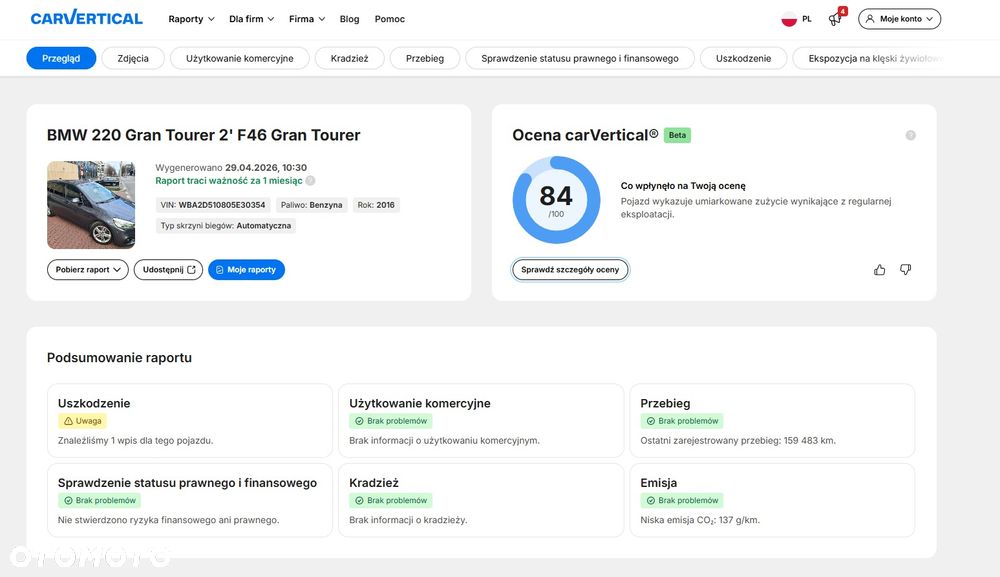Click the VIN number chip
Viewport: 1000px width, 577px height.
pyautogui.click(x=213, y=205)
